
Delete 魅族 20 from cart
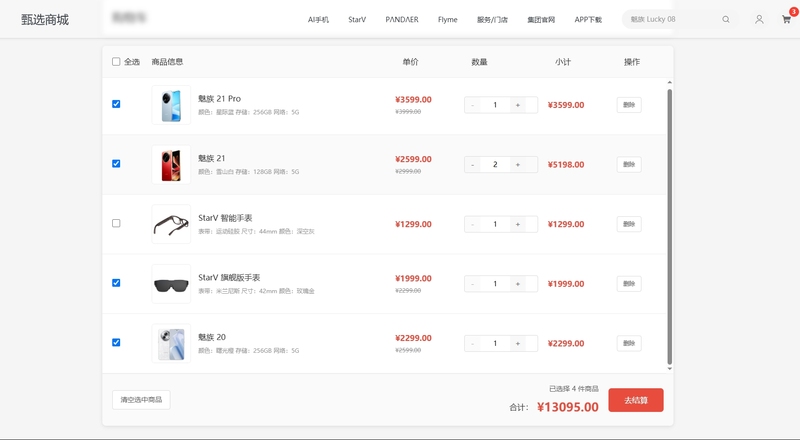pyautogui.click(x=629, y=344)
